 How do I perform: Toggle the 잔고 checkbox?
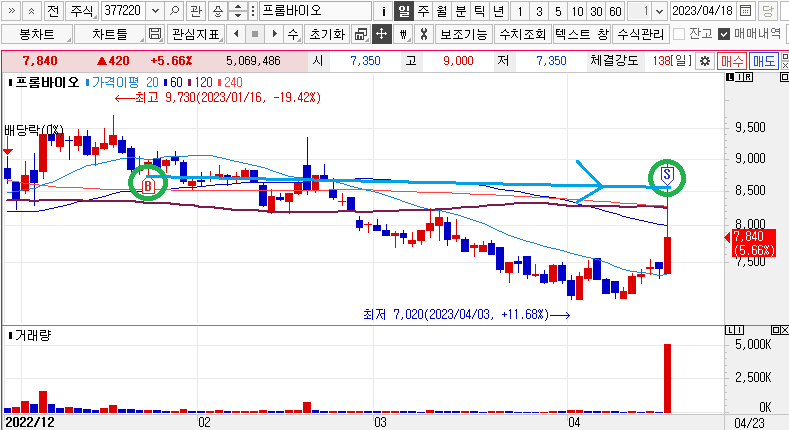pyautogui.click(x=679, y=34)
